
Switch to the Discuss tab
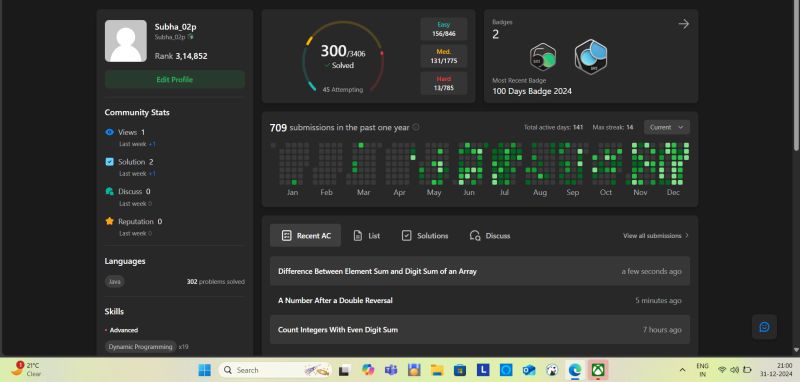tap(490, 236)
